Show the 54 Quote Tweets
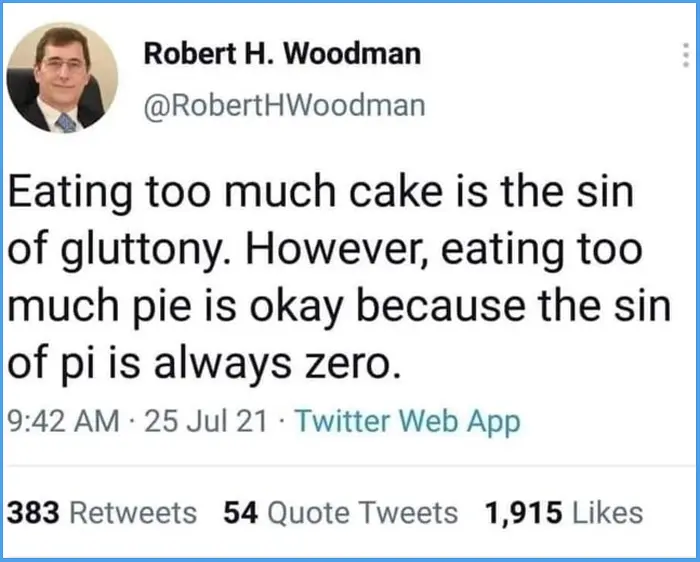This screenshot has width=700, height=562. (340, 514)
